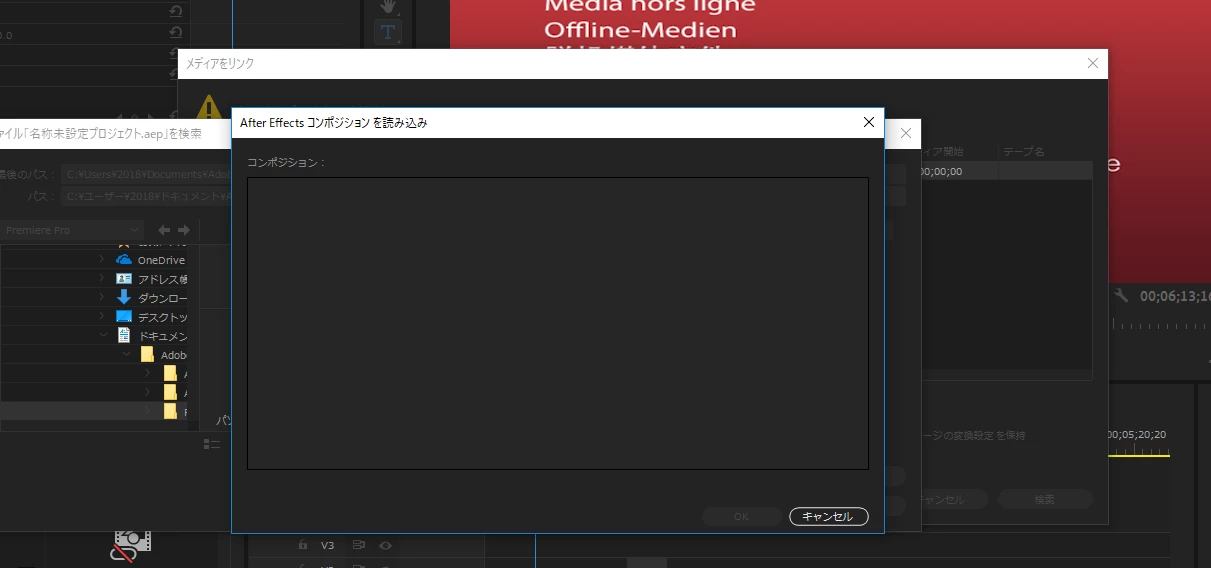
Task: Select the Type tool in Premiere toolbar
Action: (387, 32)
